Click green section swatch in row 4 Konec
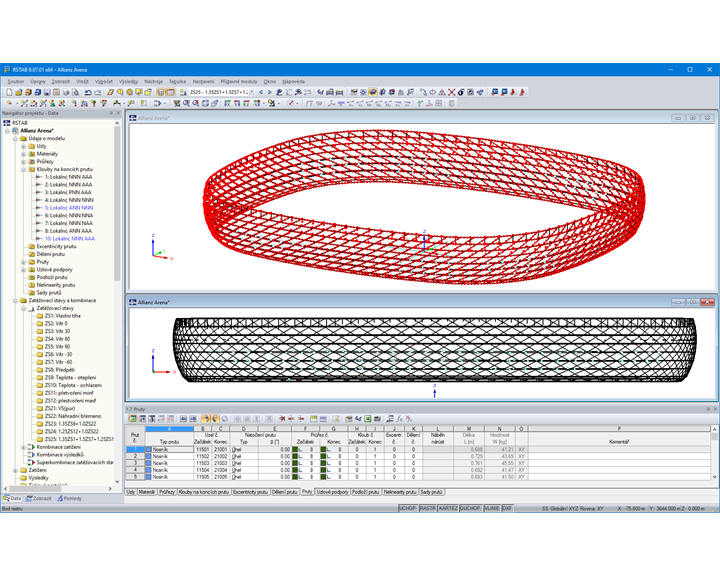720x576 pixels. [323, 470]
